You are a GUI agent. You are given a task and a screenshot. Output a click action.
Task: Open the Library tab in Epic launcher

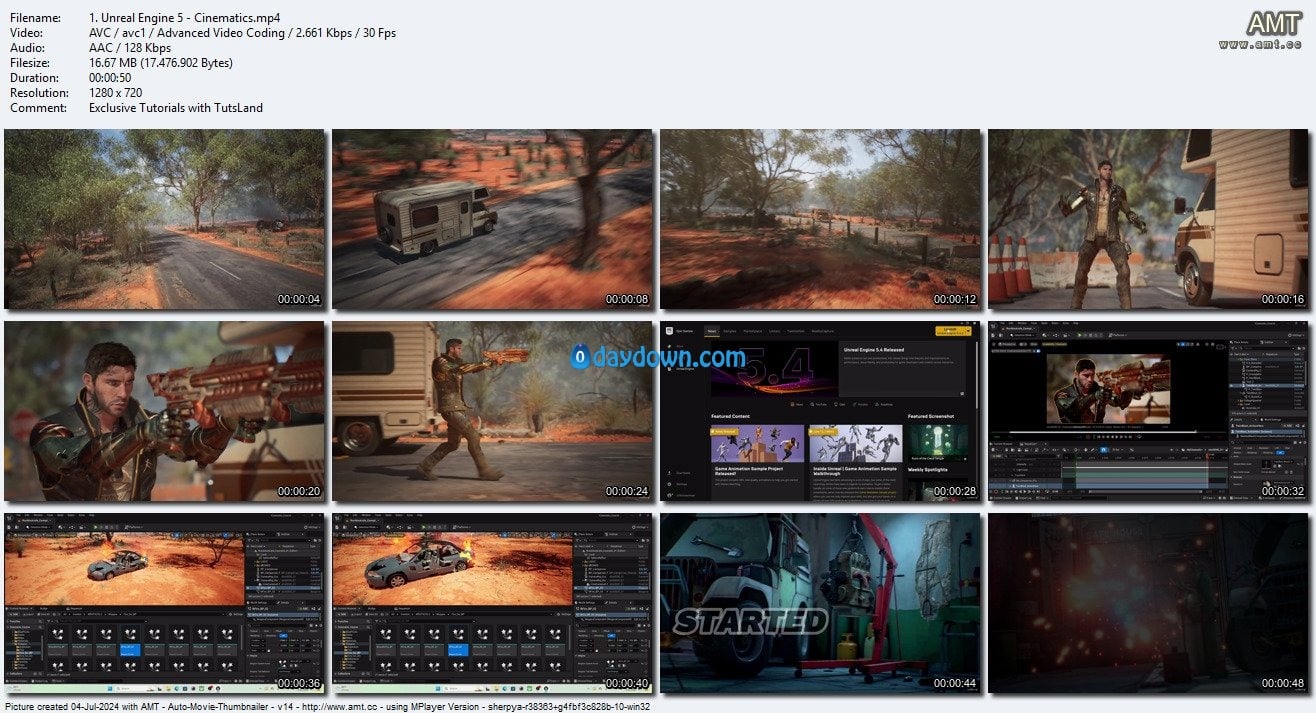click(775, 331)
